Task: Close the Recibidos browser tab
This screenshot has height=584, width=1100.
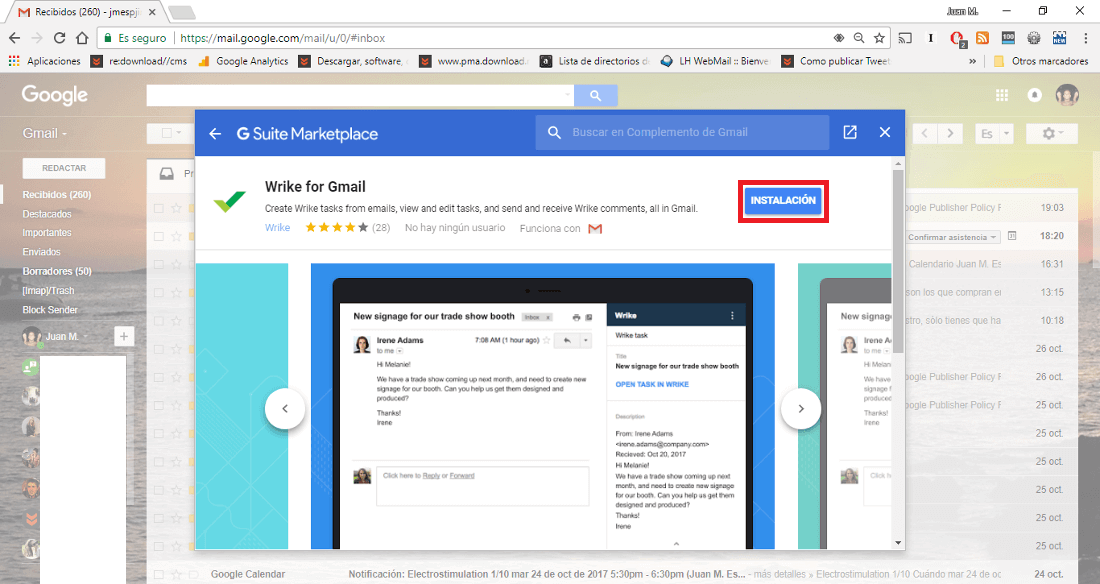Action: click(x=152, y=12)
